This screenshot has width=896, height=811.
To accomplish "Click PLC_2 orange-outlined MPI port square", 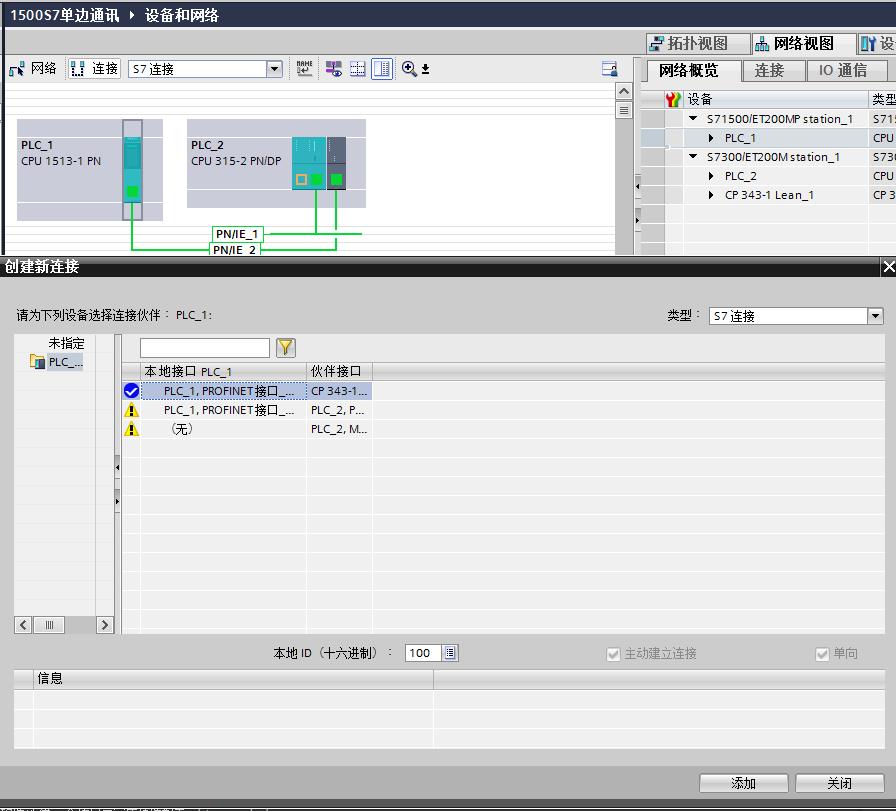I will coord(301,180).
